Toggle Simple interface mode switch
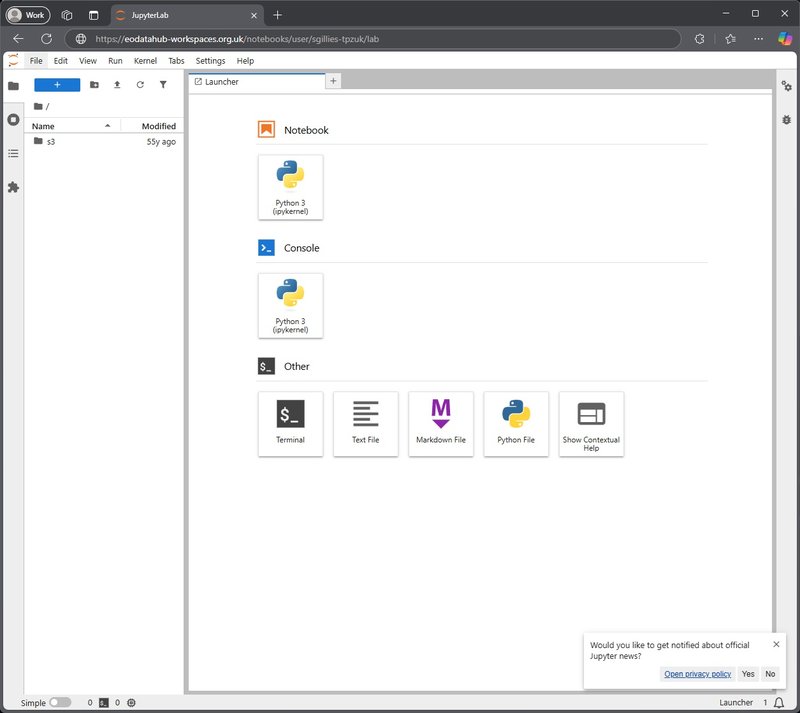 (x=59, y=702)
